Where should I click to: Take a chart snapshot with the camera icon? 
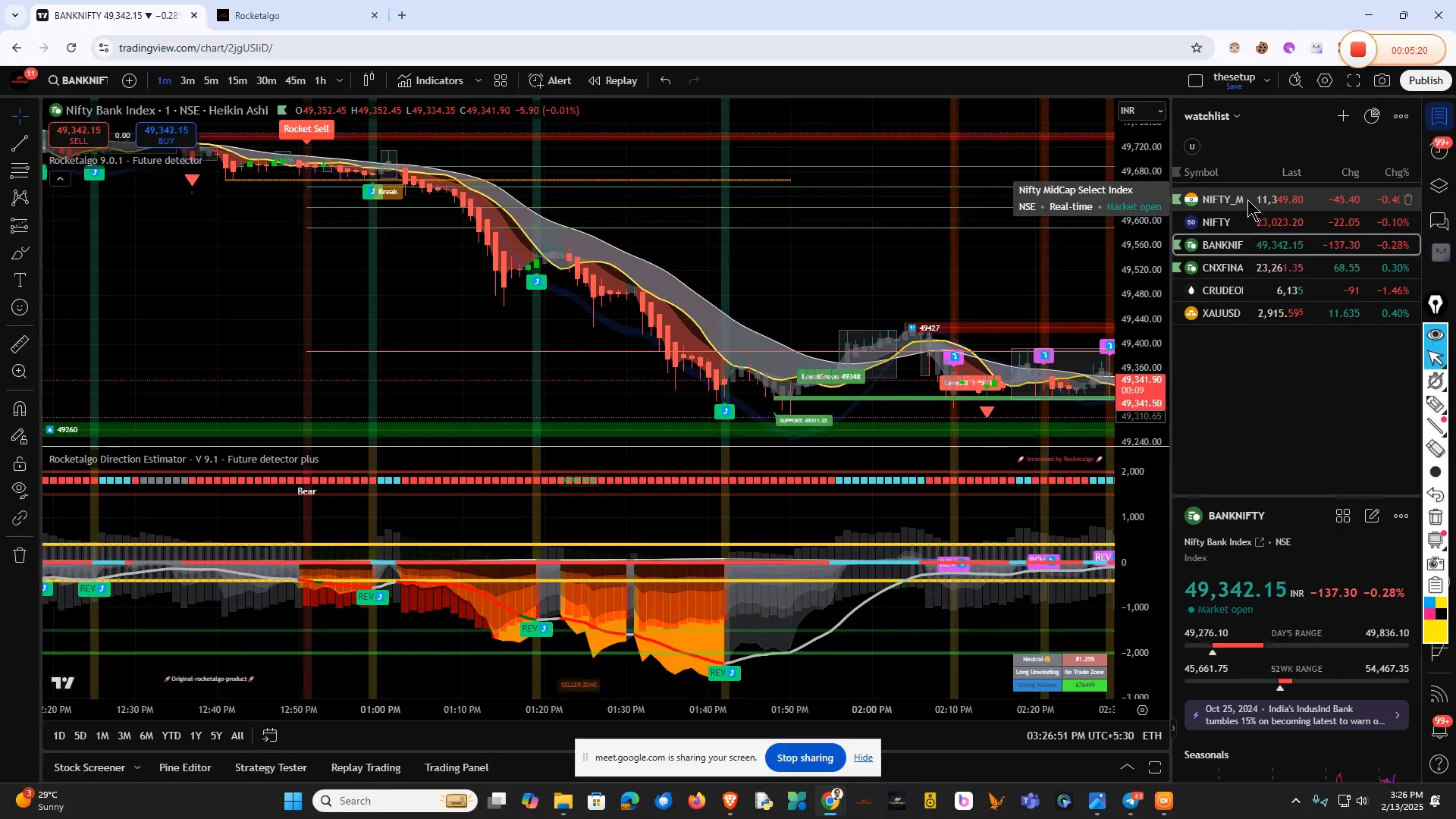(x=1382, y=80)
